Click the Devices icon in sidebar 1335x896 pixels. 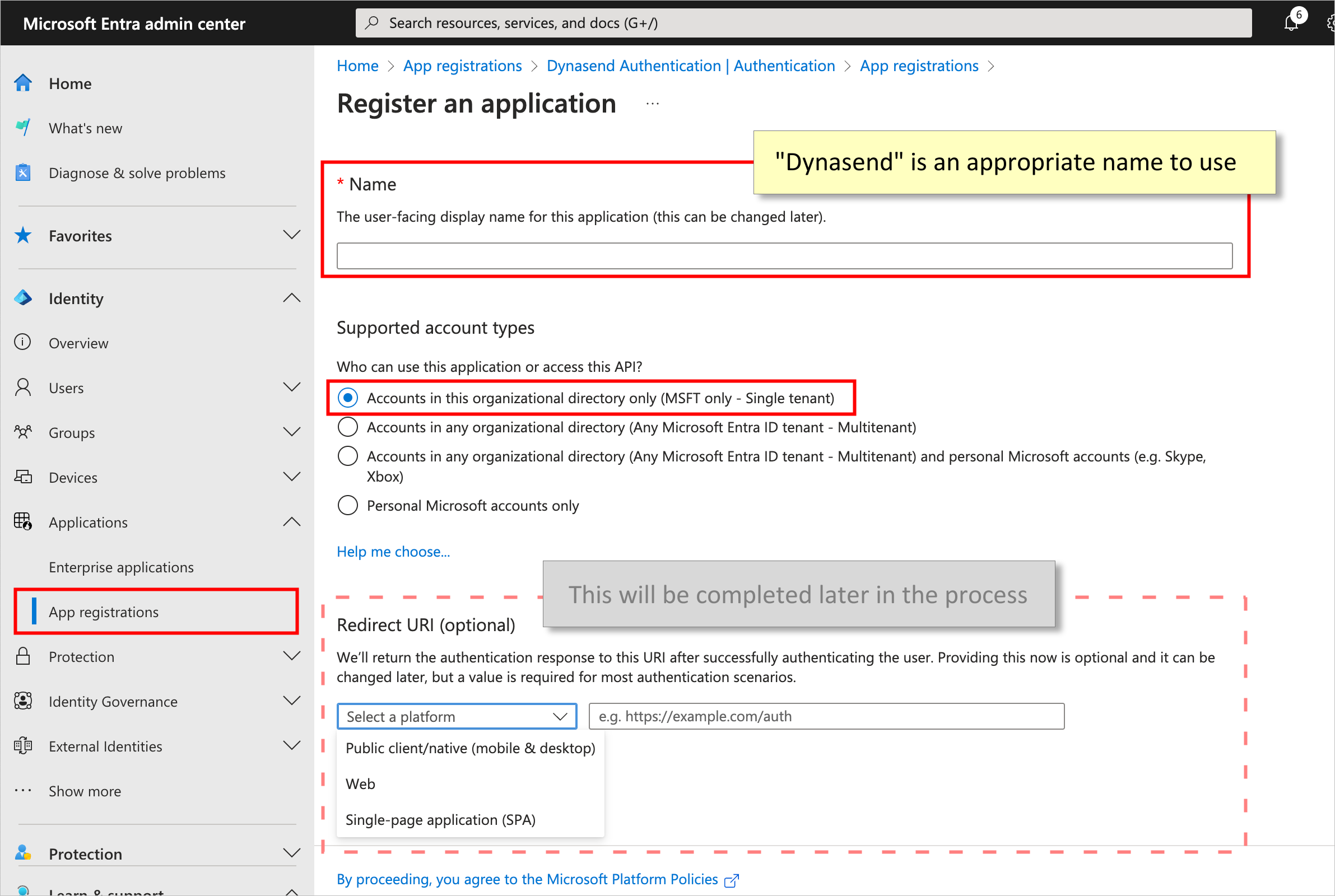[23, 477]
